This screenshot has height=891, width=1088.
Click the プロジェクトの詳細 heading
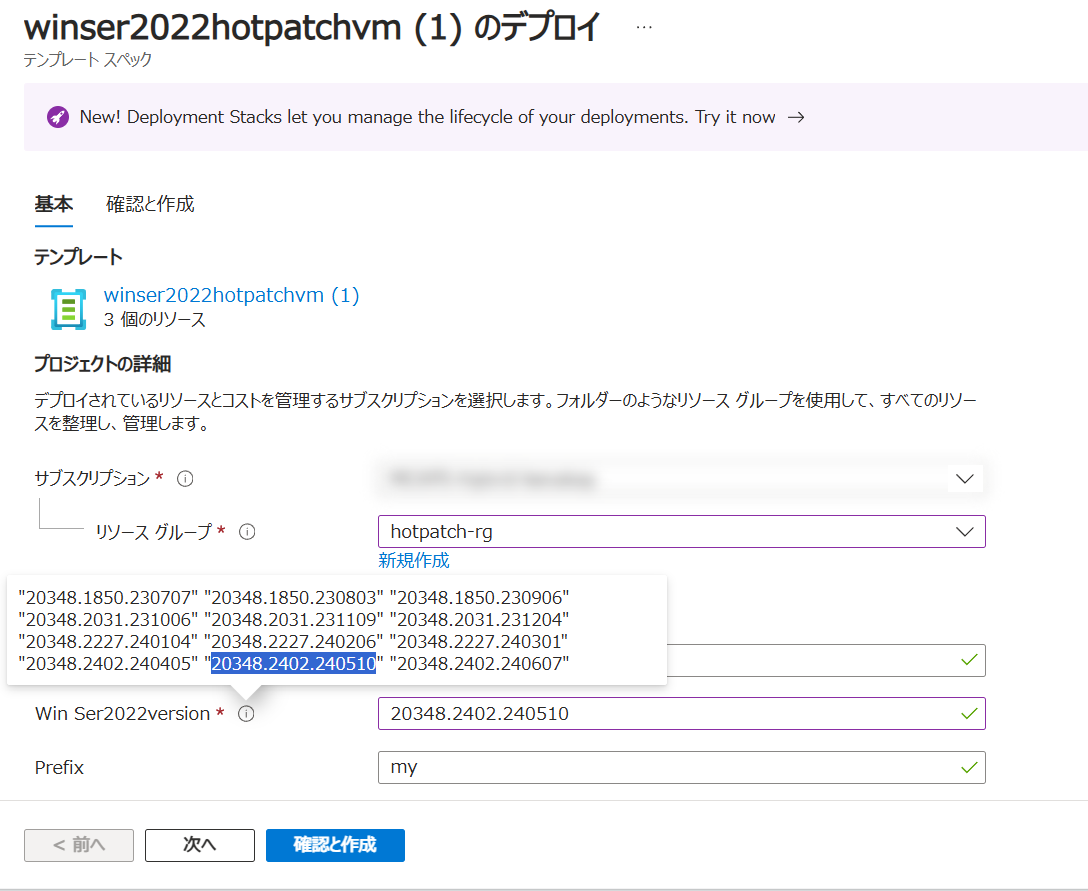tap(103, 364)
